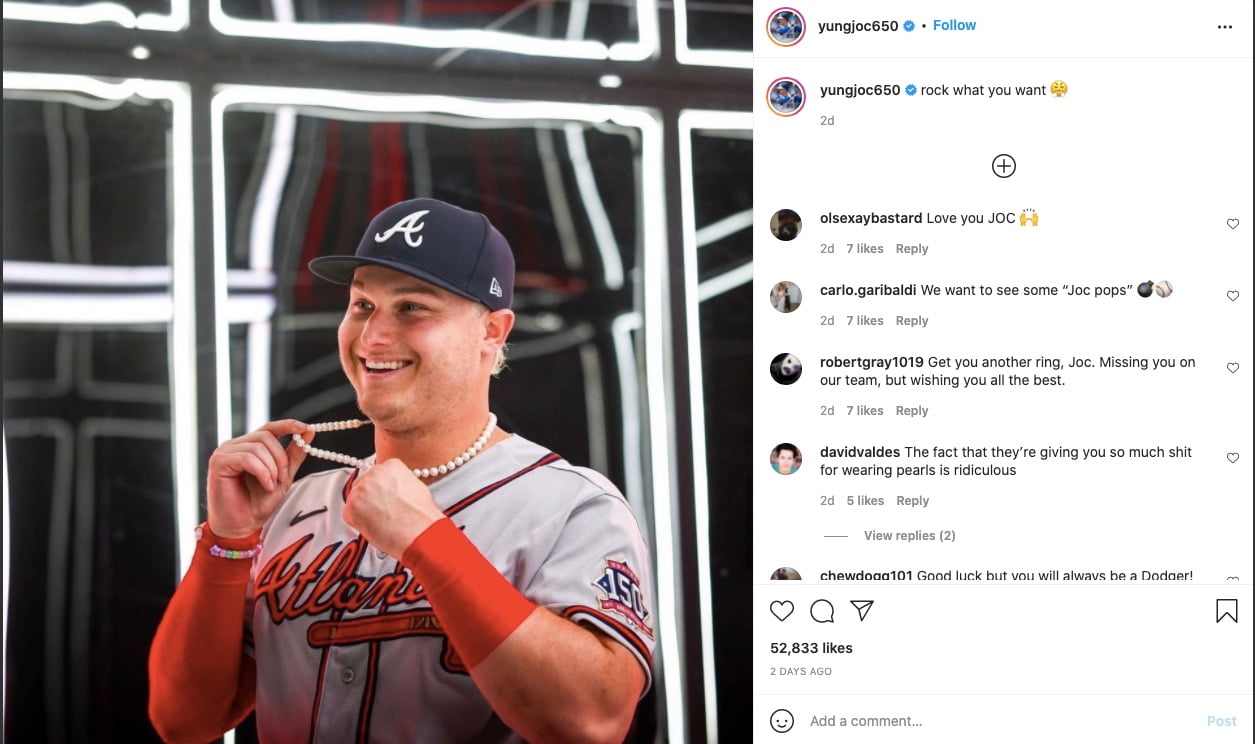Viewport: 1255px width, 744px height.
Task: Save the post with the bookmark icon
Action: pos(1227,611)
